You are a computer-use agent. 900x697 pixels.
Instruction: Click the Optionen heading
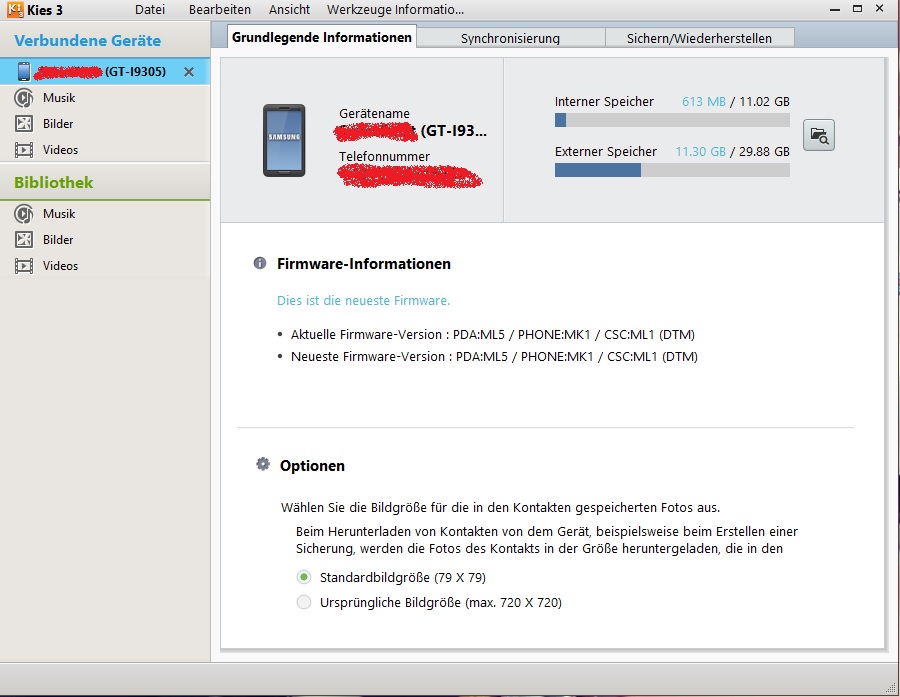(312, 466)
